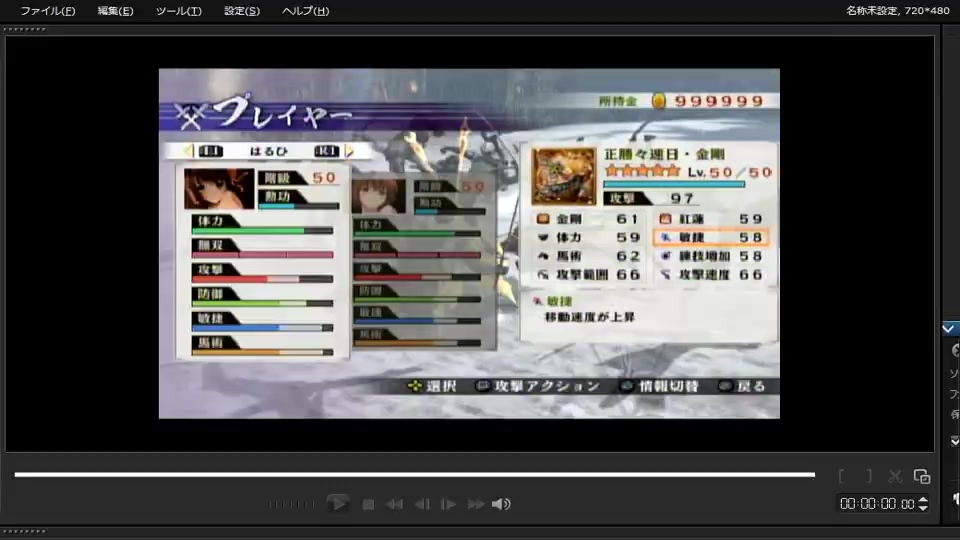Open the ヘルプ(H) menu
This screenshot has height=540, width=960.
306,11
